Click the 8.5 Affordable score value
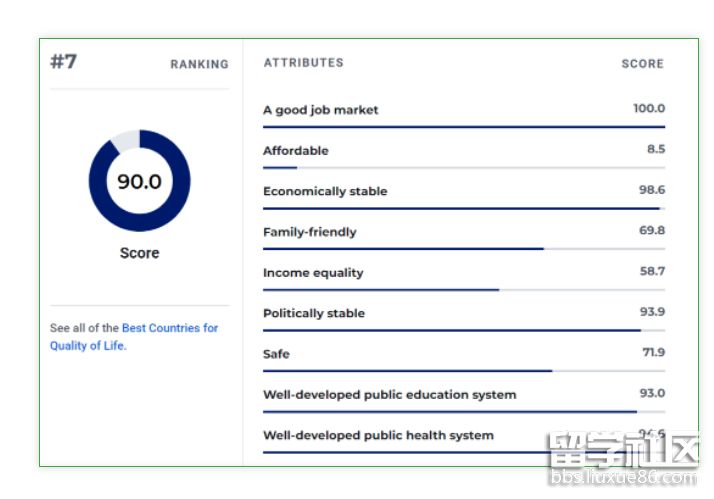The width and height of the screenshot is (714, 499). click(x=655, y=149)
